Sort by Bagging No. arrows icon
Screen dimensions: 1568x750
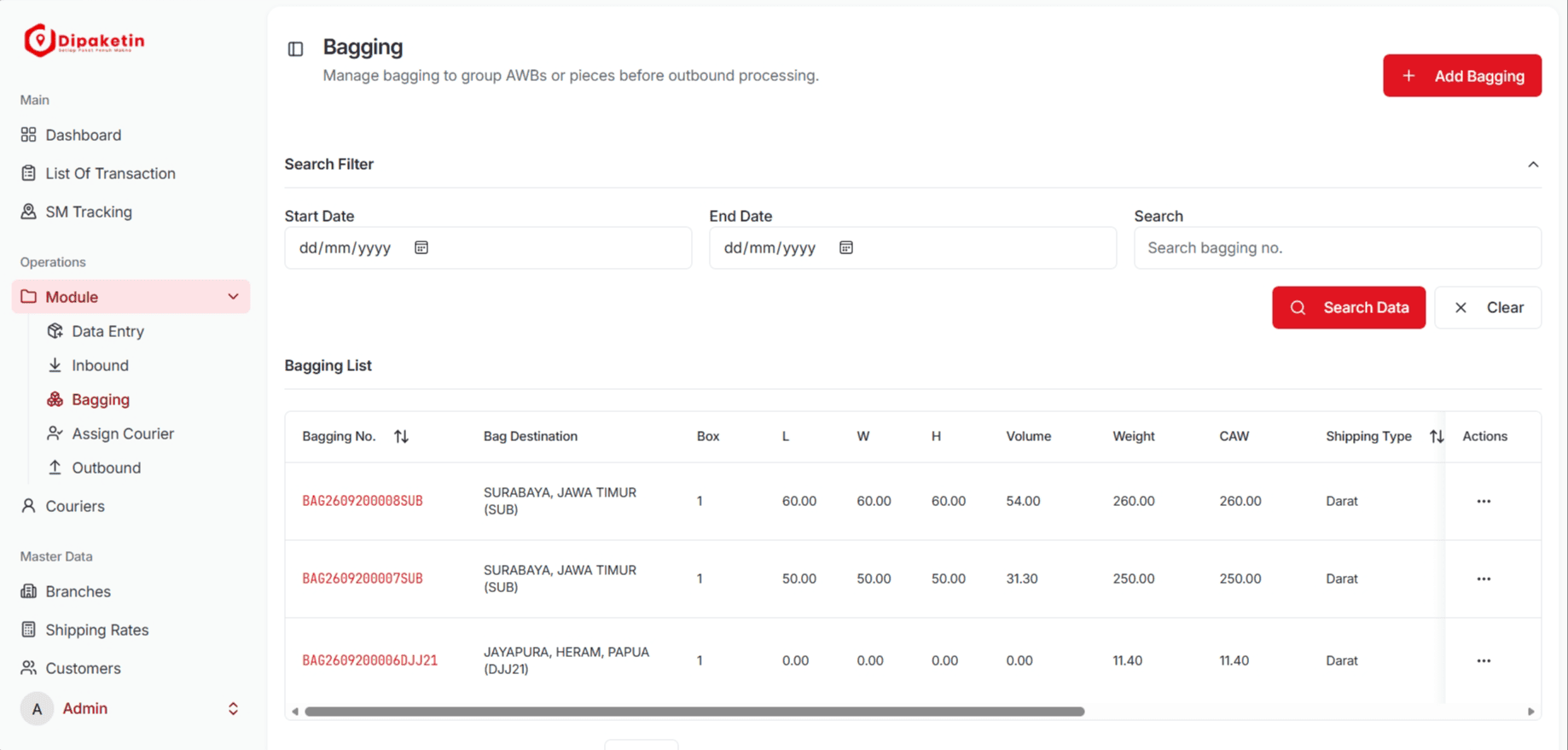(401, 436)
